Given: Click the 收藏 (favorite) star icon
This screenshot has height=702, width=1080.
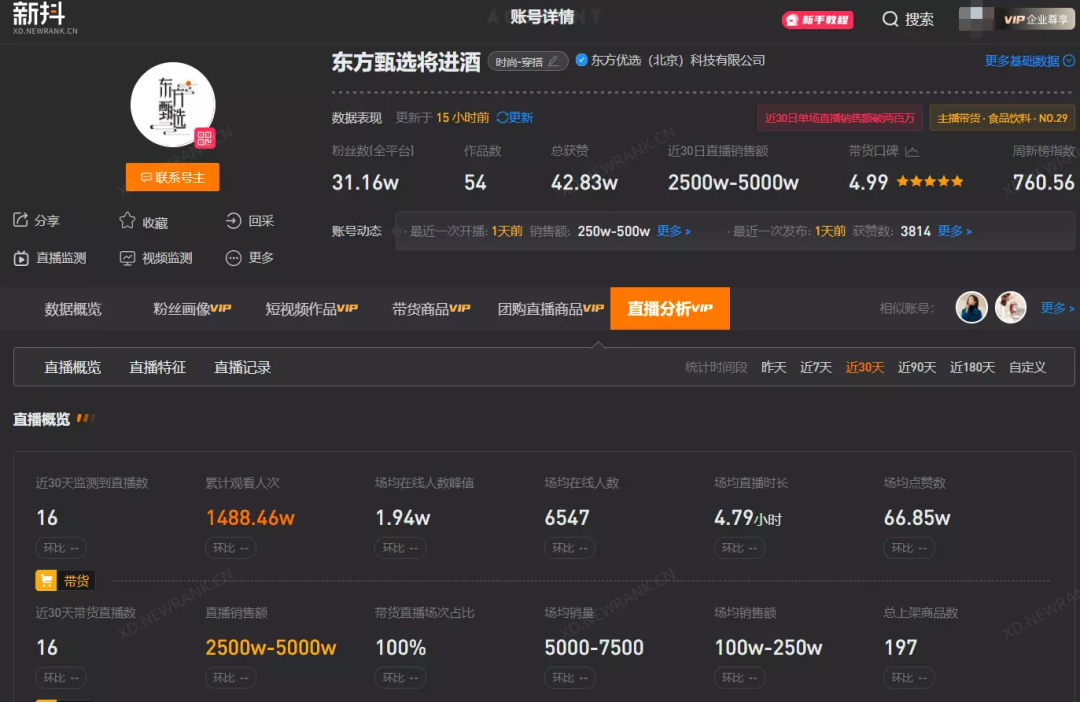Looking at the screenshot, I should click(x=127, y=221).
